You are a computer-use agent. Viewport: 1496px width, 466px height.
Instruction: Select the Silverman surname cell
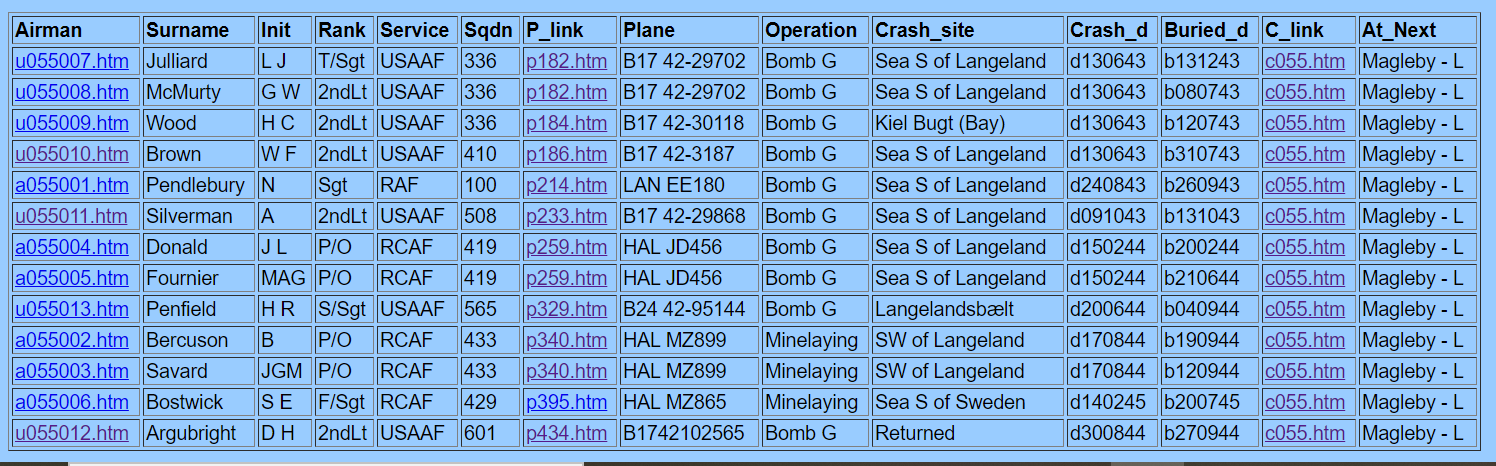click(189, 216)
